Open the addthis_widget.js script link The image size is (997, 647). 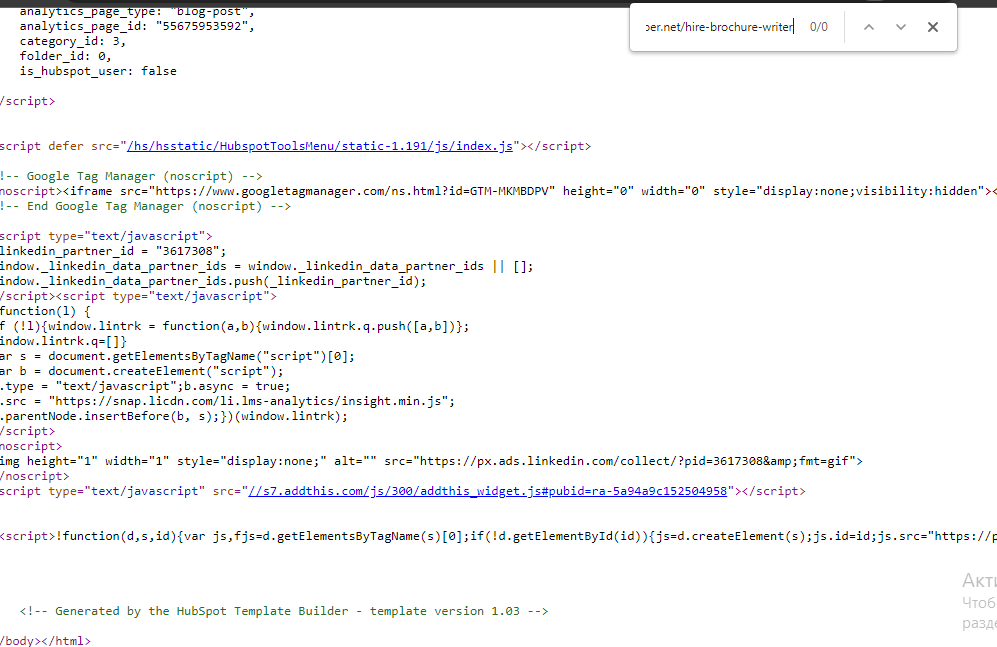(487, 491)
